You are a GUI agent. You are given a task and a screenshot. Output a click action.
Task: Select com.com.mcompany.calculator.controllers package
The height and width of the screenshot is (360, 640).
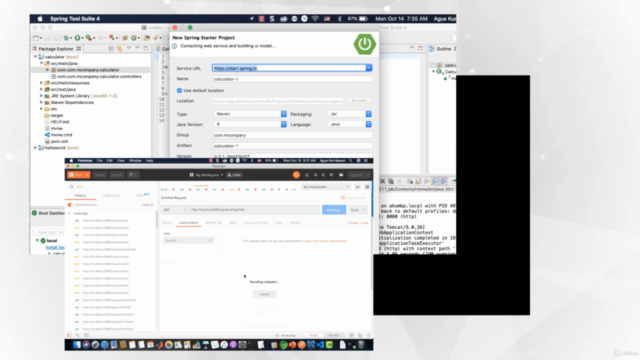99,76
